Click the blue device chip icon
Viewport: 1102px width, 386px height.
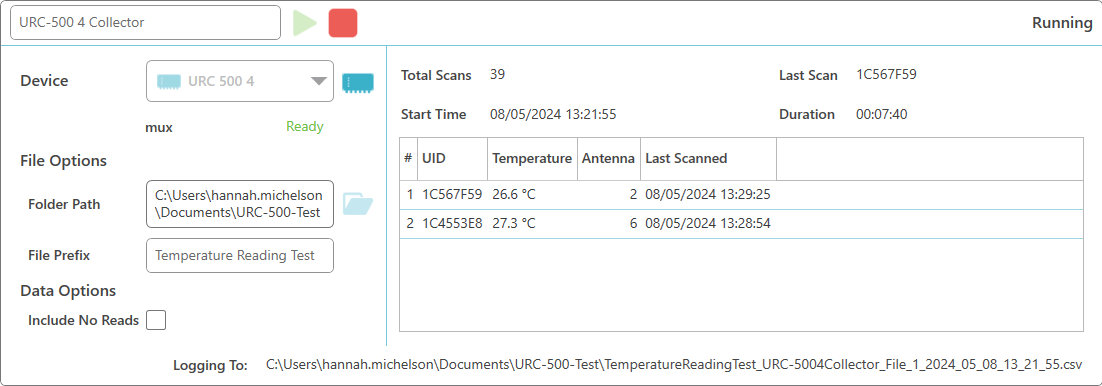click(358, 82)
